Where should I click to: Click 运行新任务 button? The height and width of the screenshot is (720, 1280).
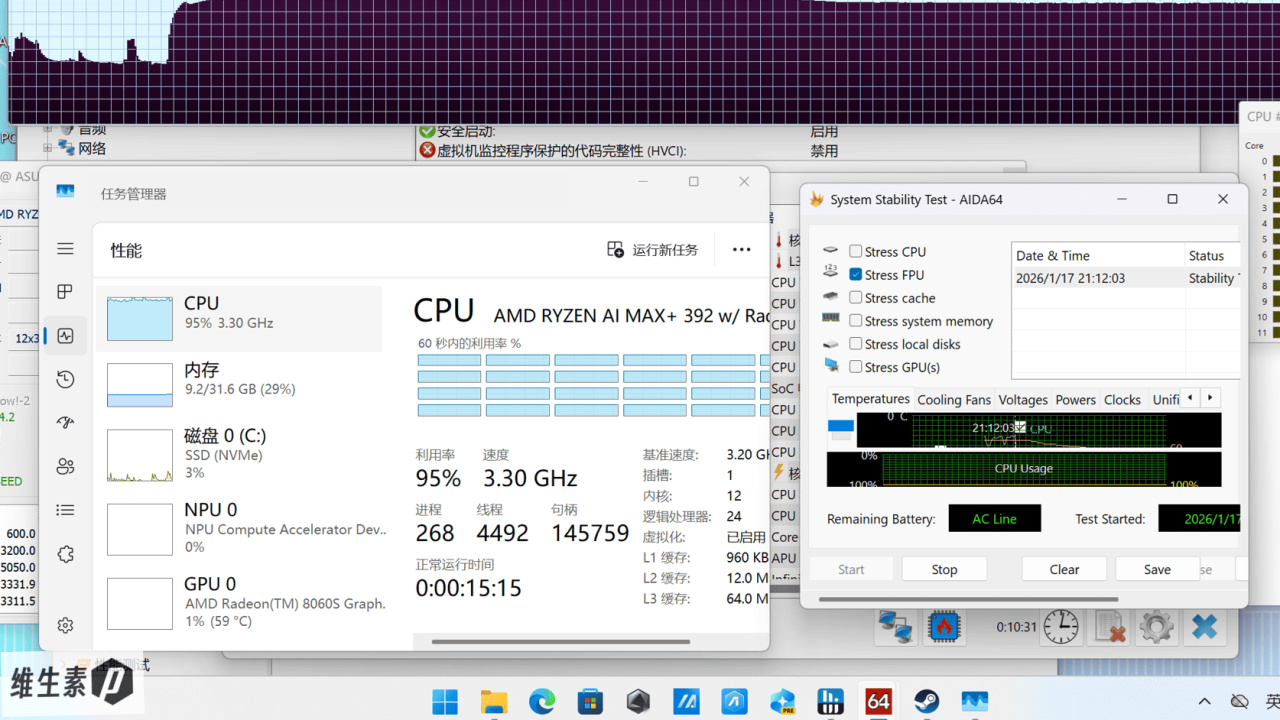click(653, 250)
